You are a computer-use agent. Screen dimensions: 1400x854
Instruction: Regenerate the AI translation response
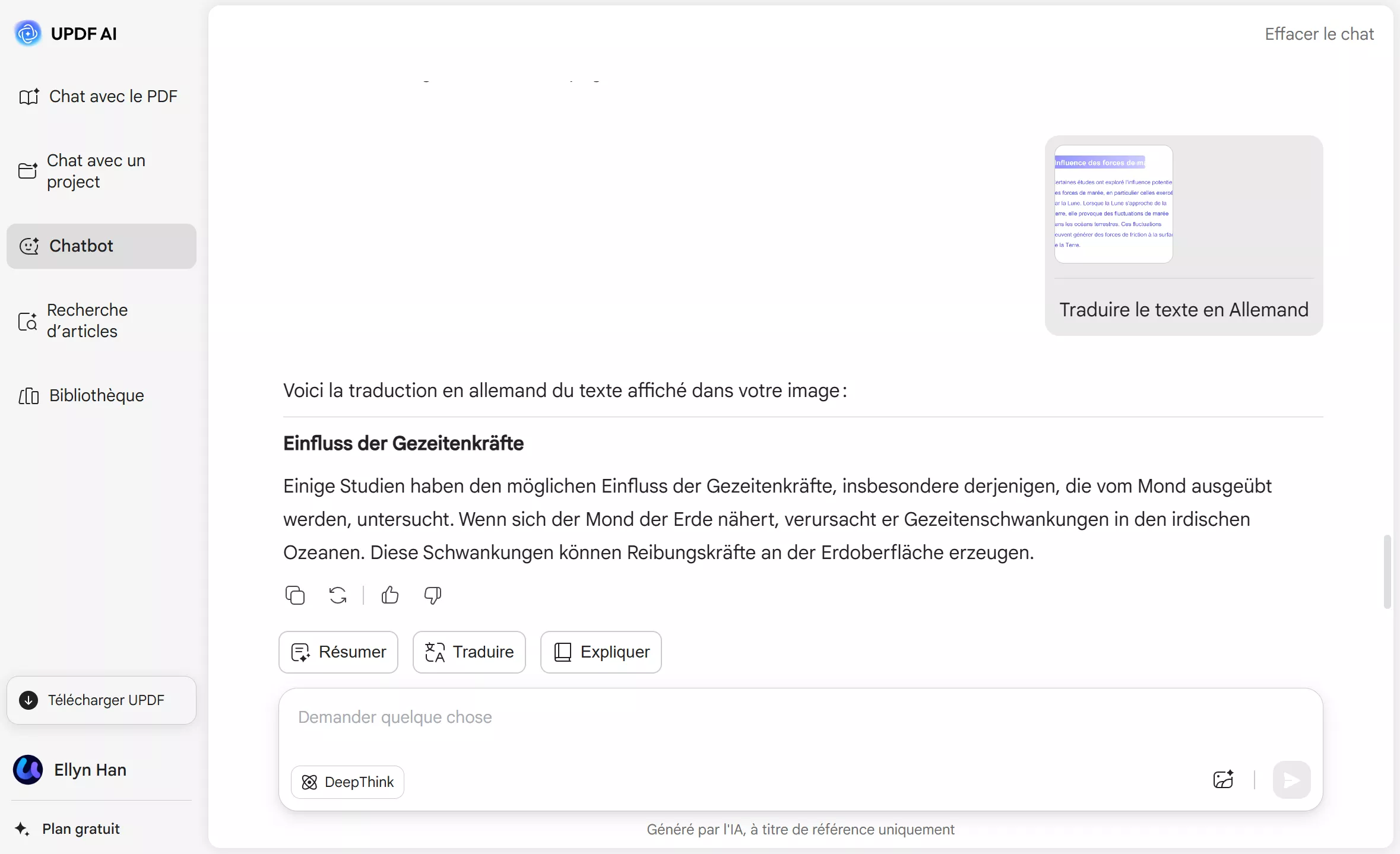click(337, 595)
